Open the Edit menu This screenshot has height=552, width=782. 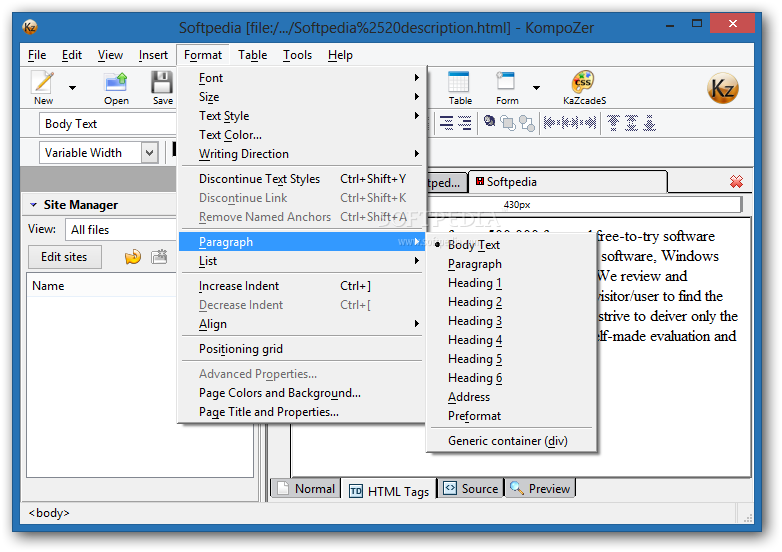tap(72, 55)
